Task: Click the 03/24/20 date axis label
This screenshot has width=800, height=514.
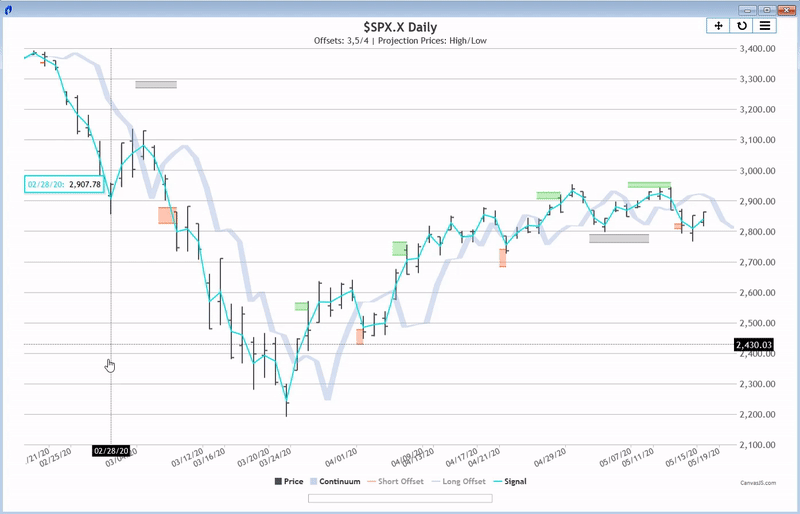Action: pyautogui.click(x=276, y=457)
